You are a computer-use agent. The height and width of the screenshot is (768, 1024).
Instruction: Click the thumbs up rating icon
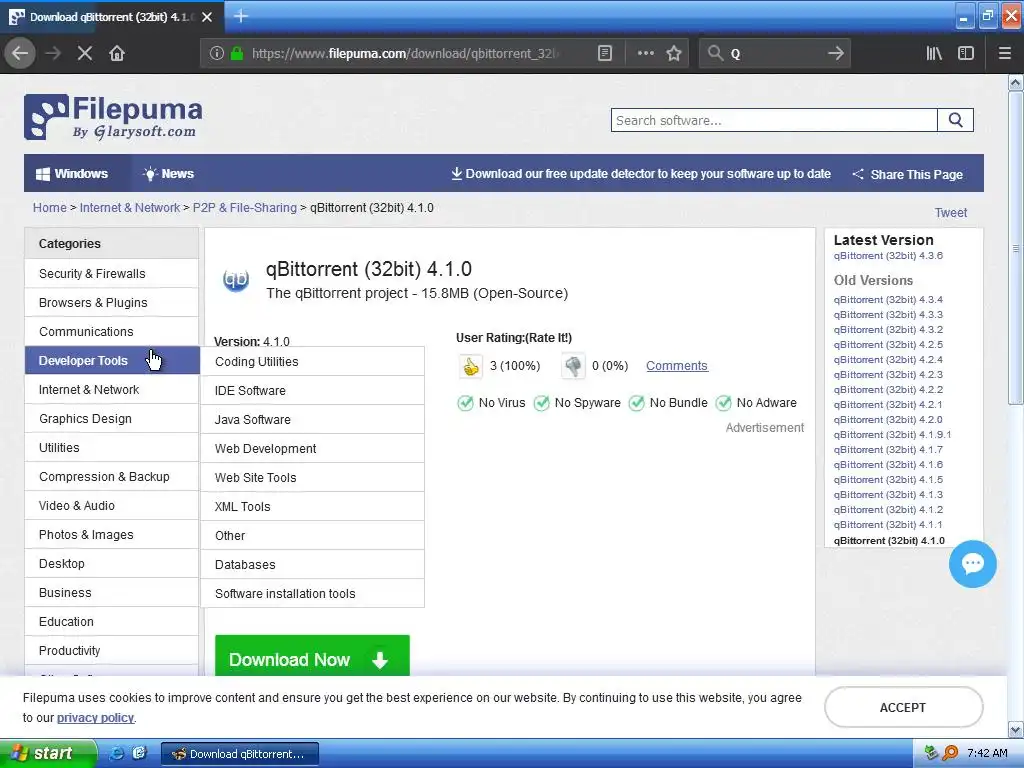(471, 366)
